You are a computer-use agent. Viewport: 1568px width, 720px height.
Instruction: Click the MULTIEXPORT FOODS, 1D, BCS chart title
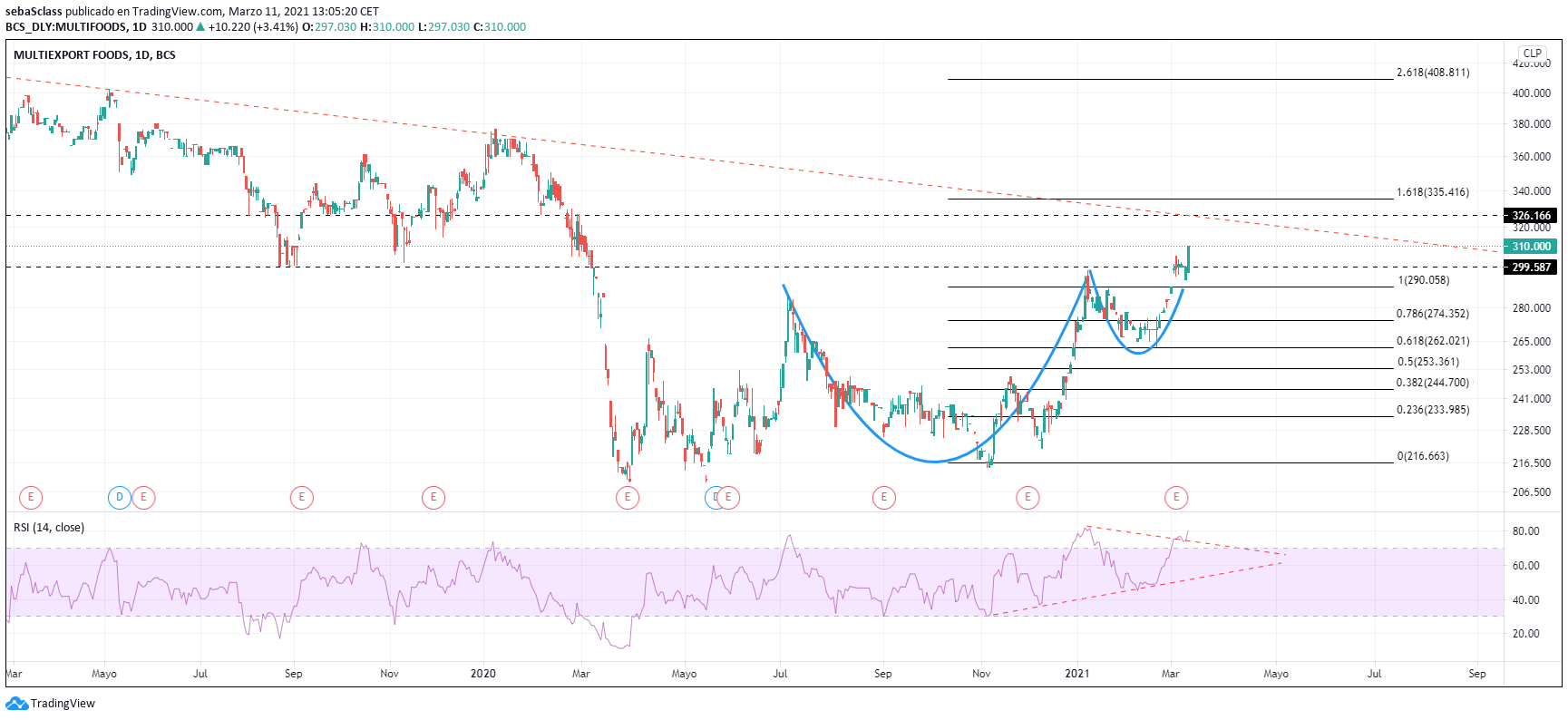coord(94,55)
